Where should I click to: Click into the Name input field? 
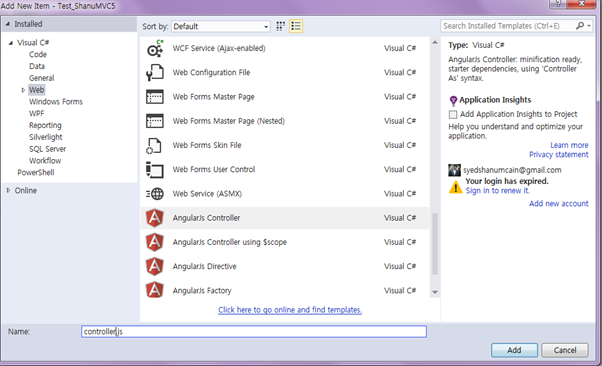254,331
